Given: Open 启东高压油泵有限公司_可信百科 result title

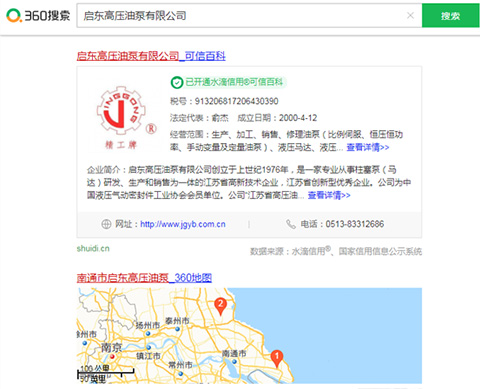Looking at the screenshot, I should [151, 56].
